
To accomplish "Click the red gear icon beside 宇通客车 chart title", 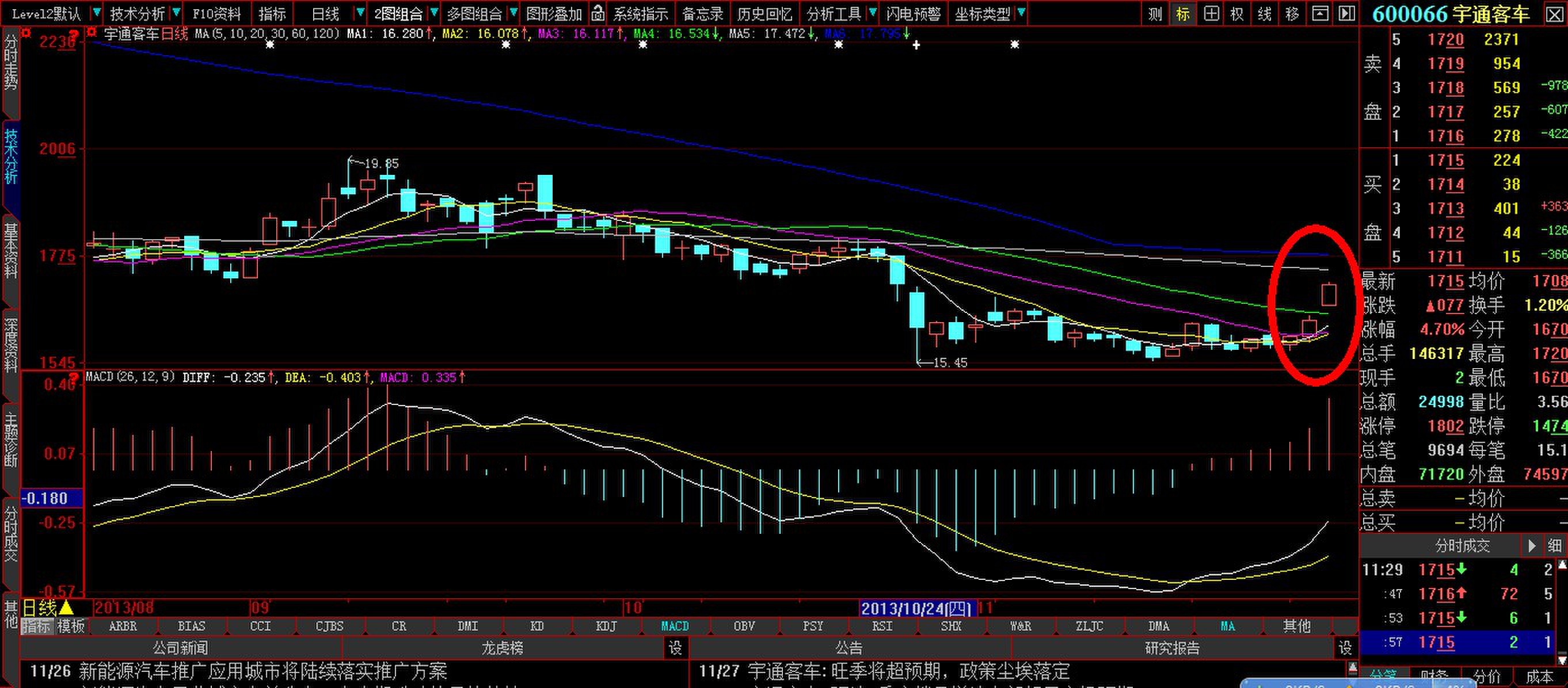I will coord(92,32).
